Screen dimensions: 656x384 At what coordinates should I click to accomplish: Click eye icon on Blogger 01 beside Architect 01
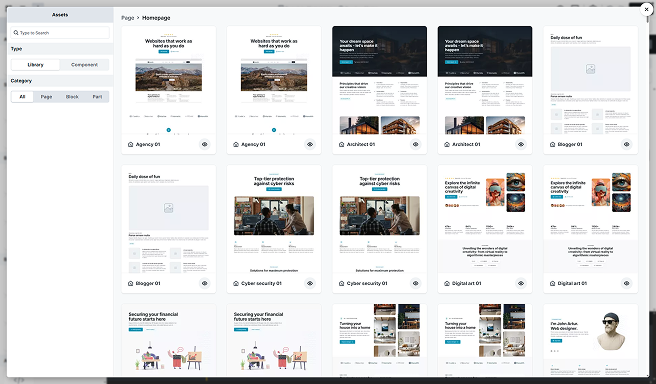click(626, 144)
